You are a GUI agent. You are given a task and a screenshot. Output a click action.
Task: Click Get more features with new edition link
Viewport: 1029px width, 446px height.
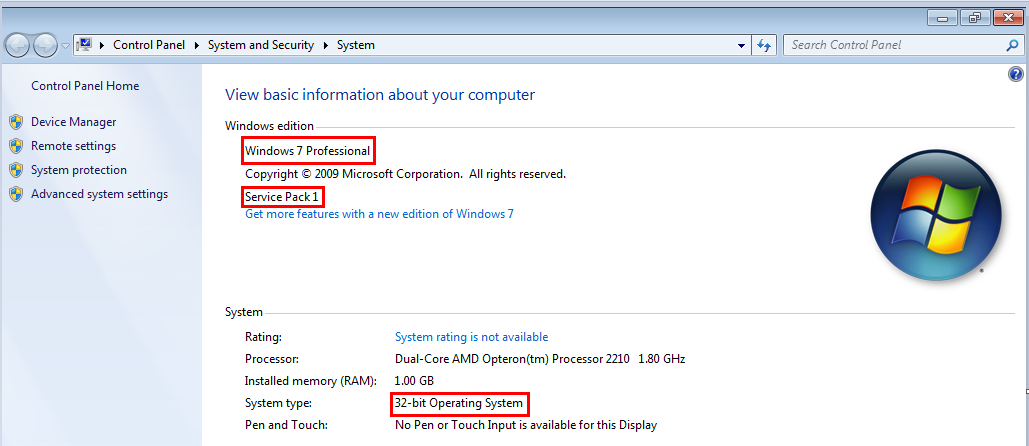[379, 214]
